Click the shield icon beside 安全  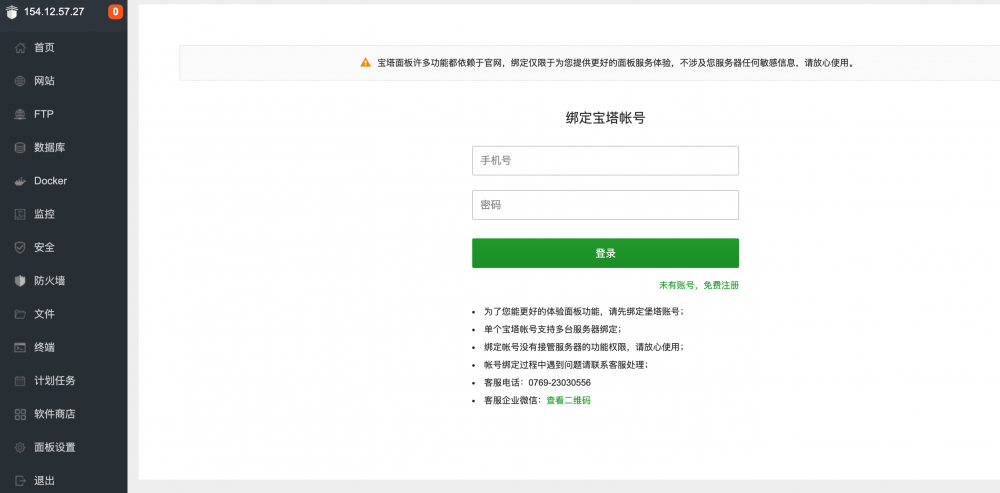[20, 247]
